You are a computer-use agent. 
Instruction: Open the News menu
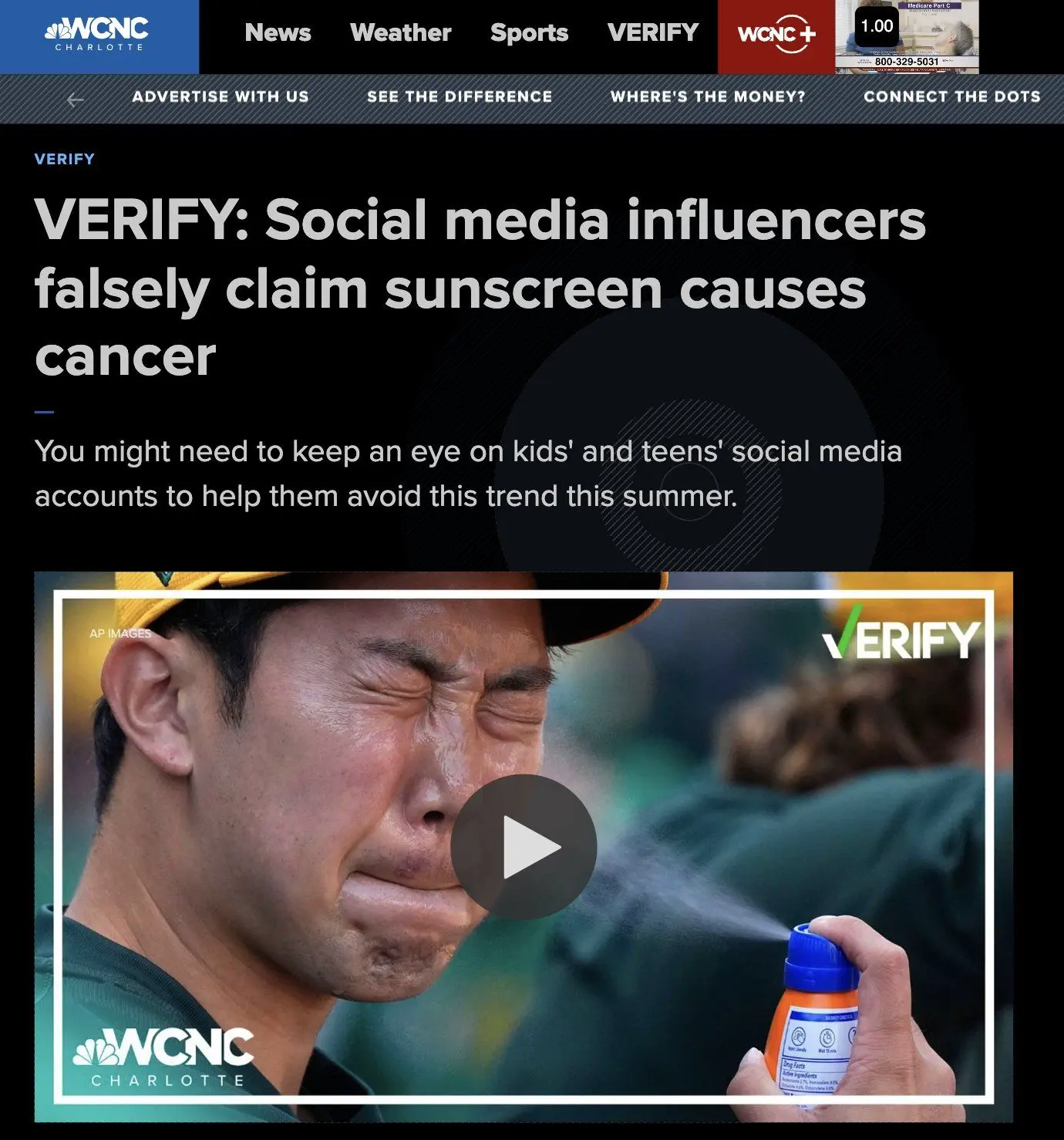click(x=278, y=33)
